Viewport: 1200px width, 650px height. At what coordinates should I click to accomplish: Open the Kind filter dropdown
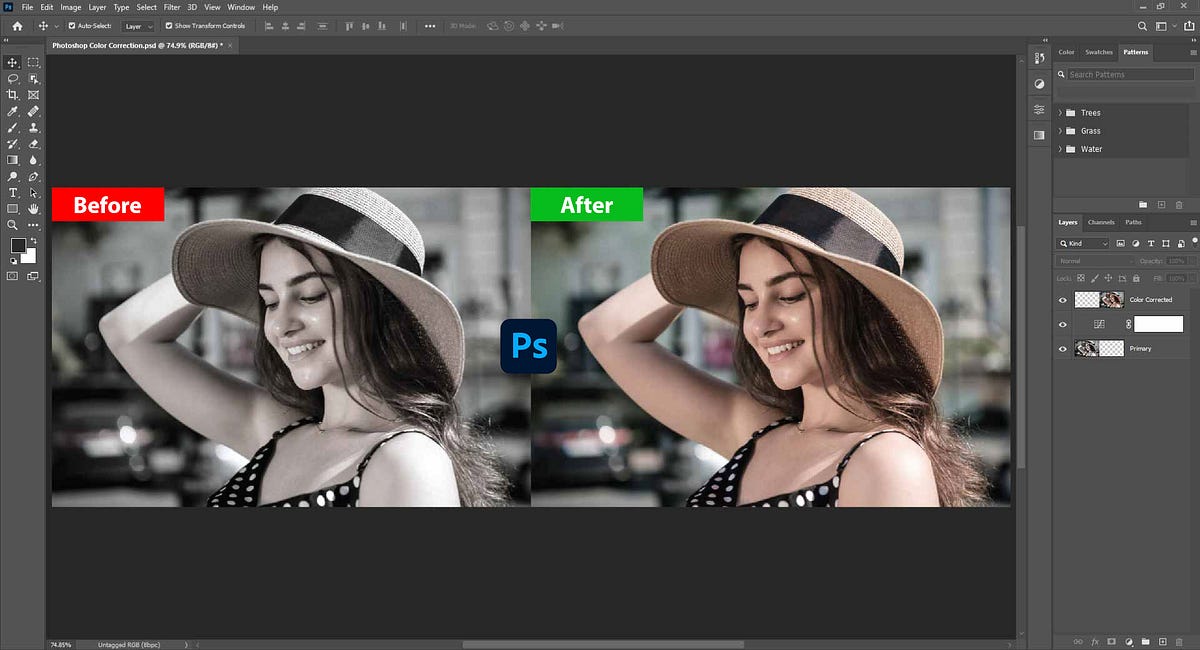(1084, 243)
